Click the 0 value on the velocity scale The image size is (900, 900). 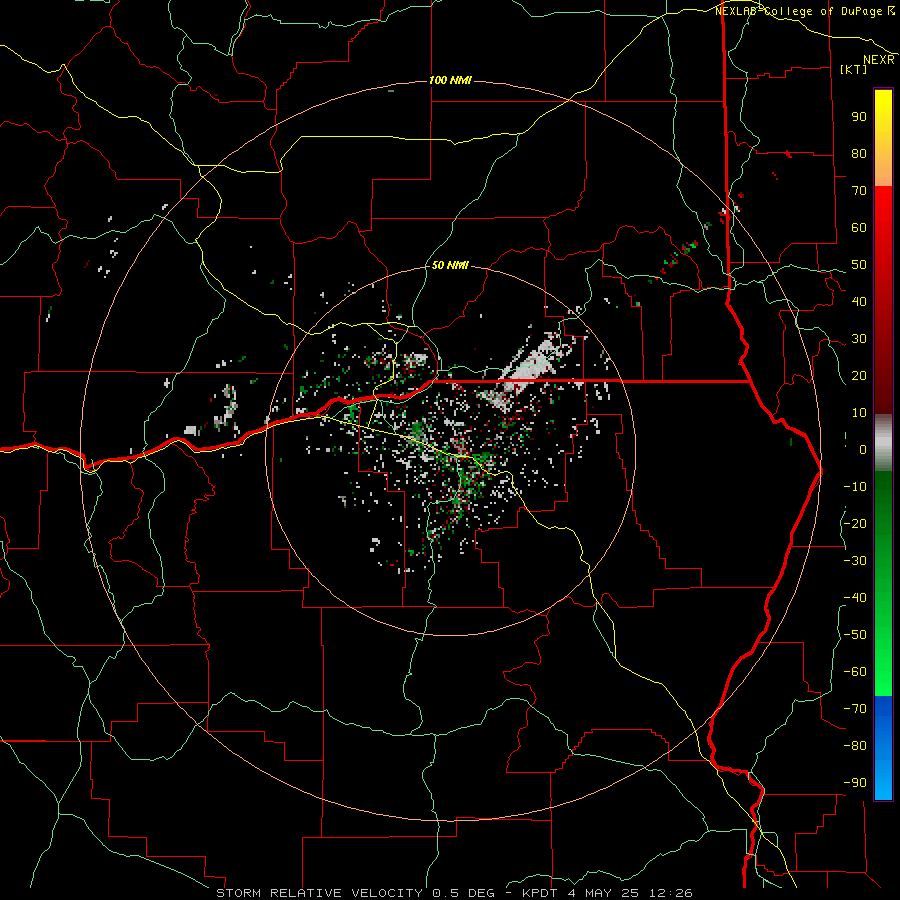point(863,449)
